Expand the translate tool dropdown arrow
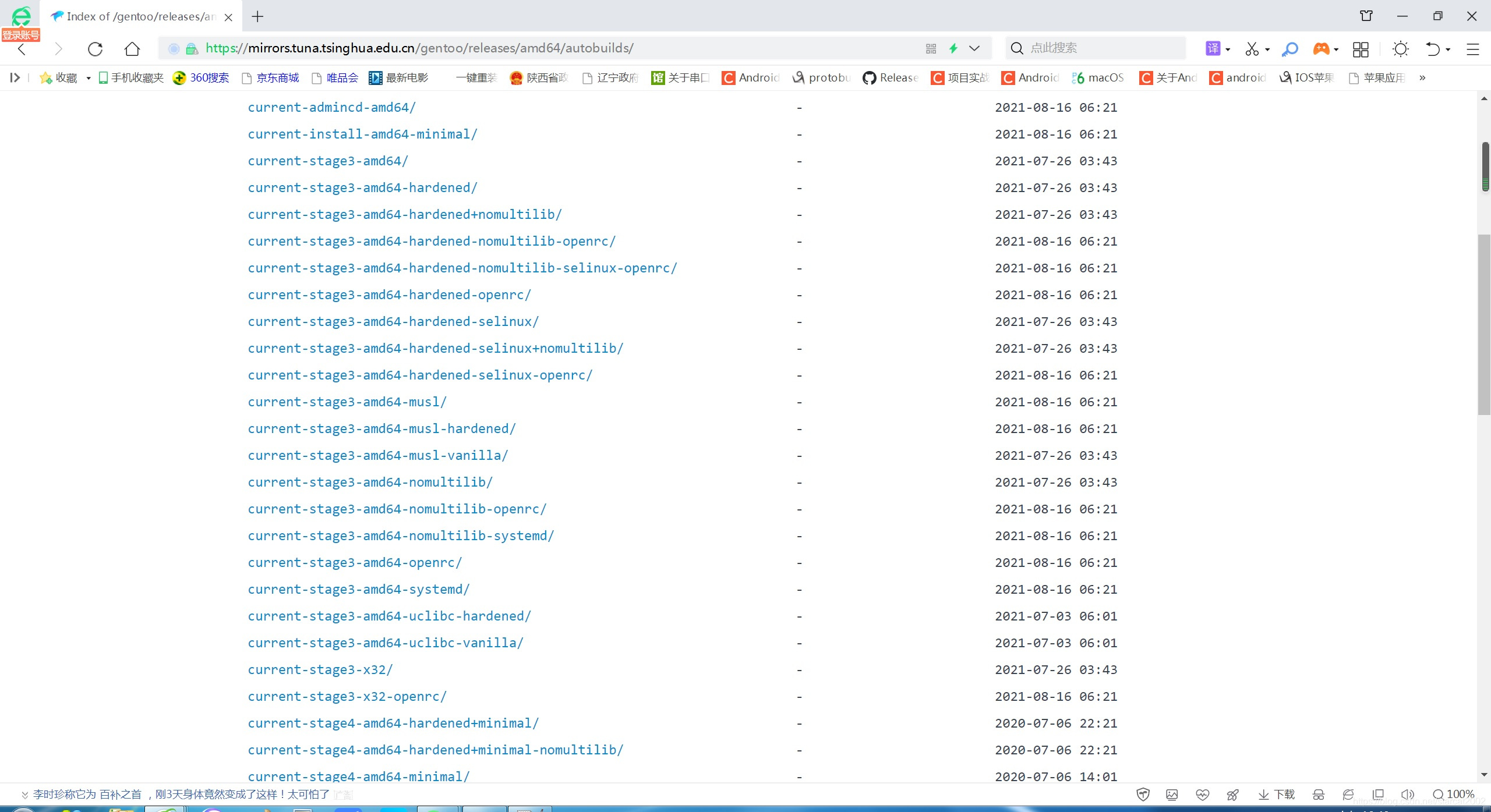 [1228, 49]
